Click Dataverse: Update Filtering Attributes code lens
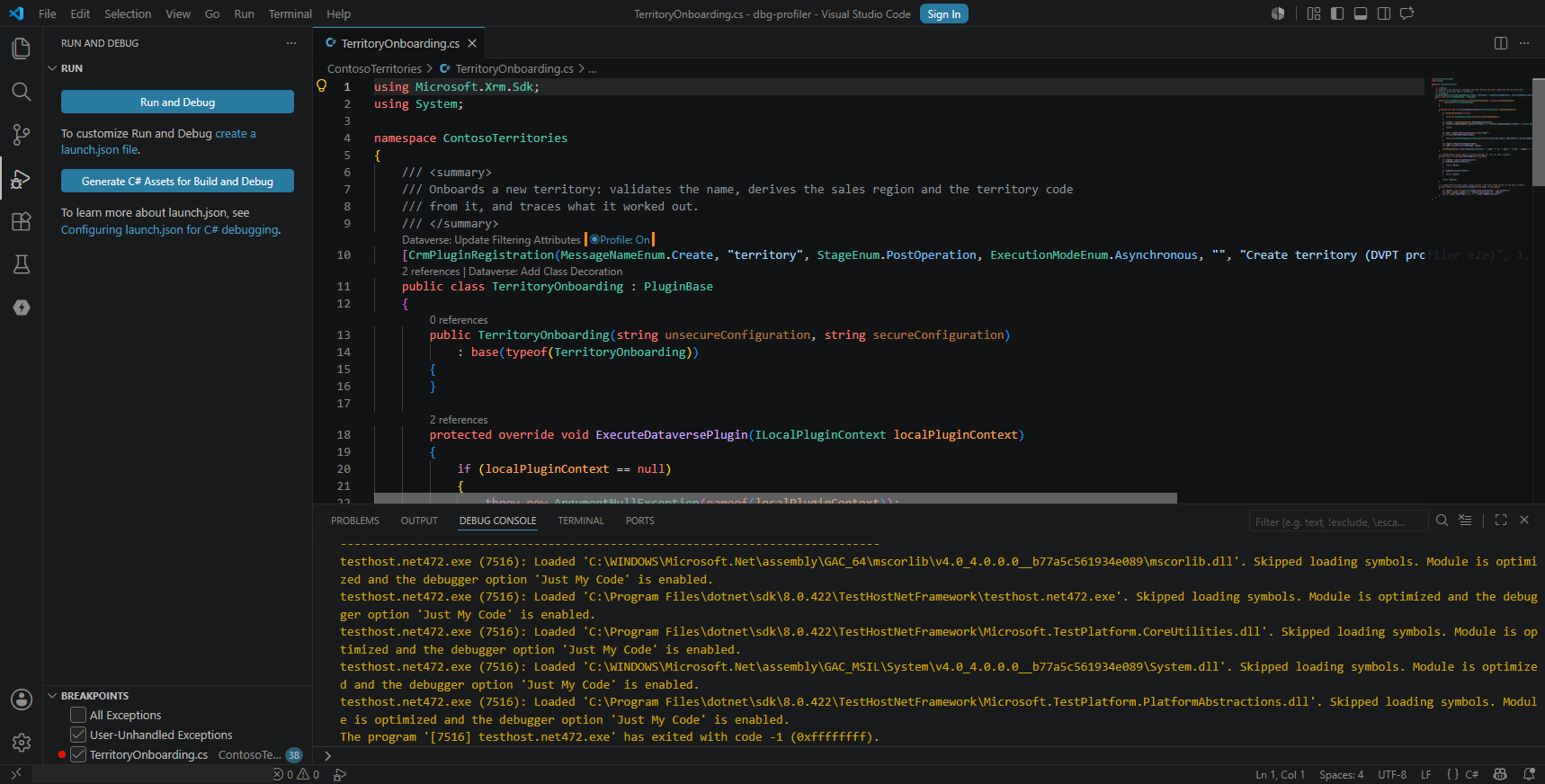 tap(491, 240)
